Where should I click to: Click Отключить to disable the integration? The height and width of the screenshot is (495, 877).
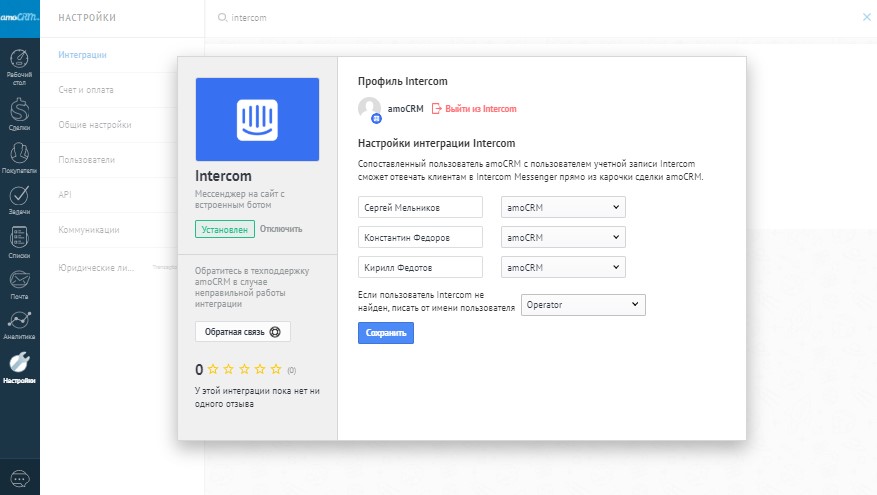point(281,229)
